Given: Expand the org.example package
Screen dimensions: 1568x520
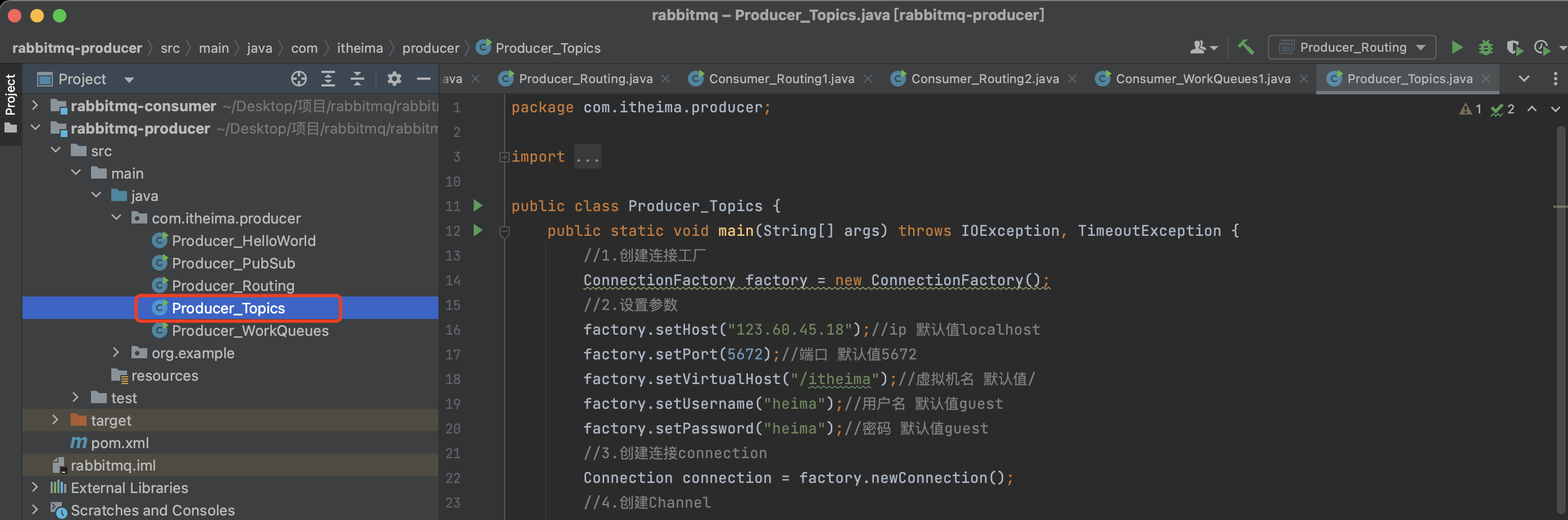Looking at the screenshot, I should point(116,353).
